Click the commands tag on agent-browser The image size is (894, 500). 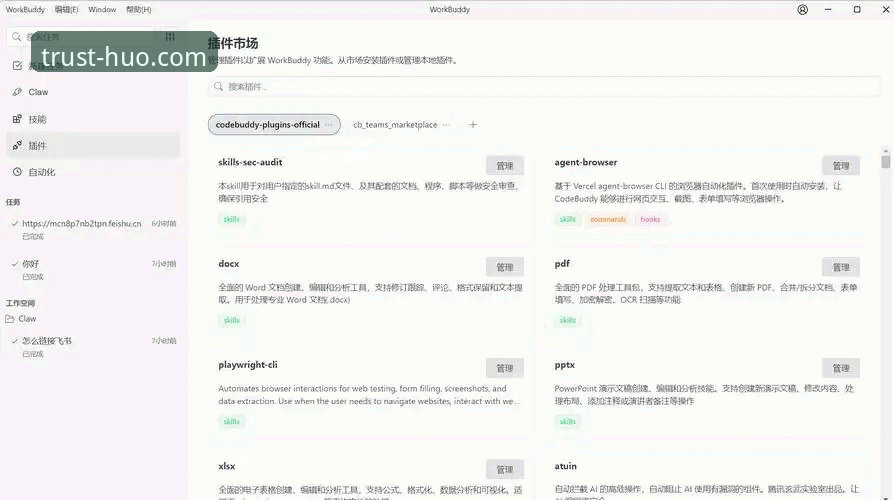pyautogui.click(x=608, y=219)
